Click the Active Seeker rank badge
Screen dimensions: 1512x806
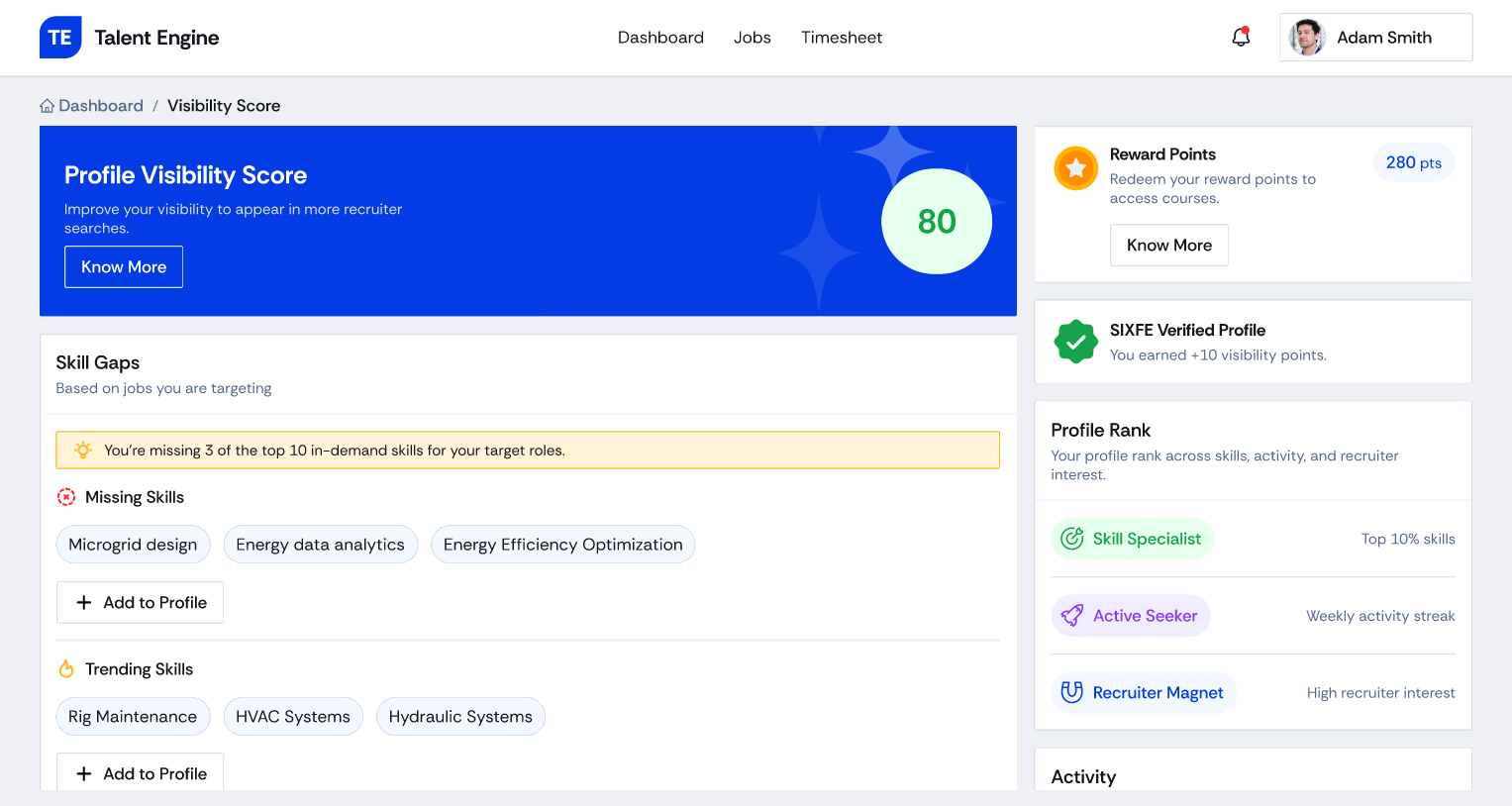click(x=1131, y=616)
